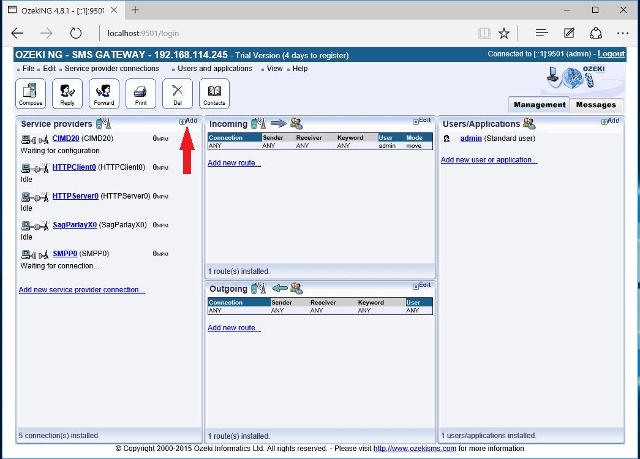Screen dimensions: 640x459
Task: Open the browser Hub icon
Action: click(x=541, y=33)
